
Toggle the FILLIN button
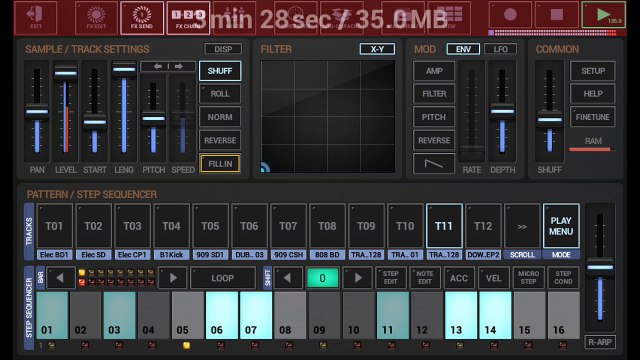(x=220, y=164)
